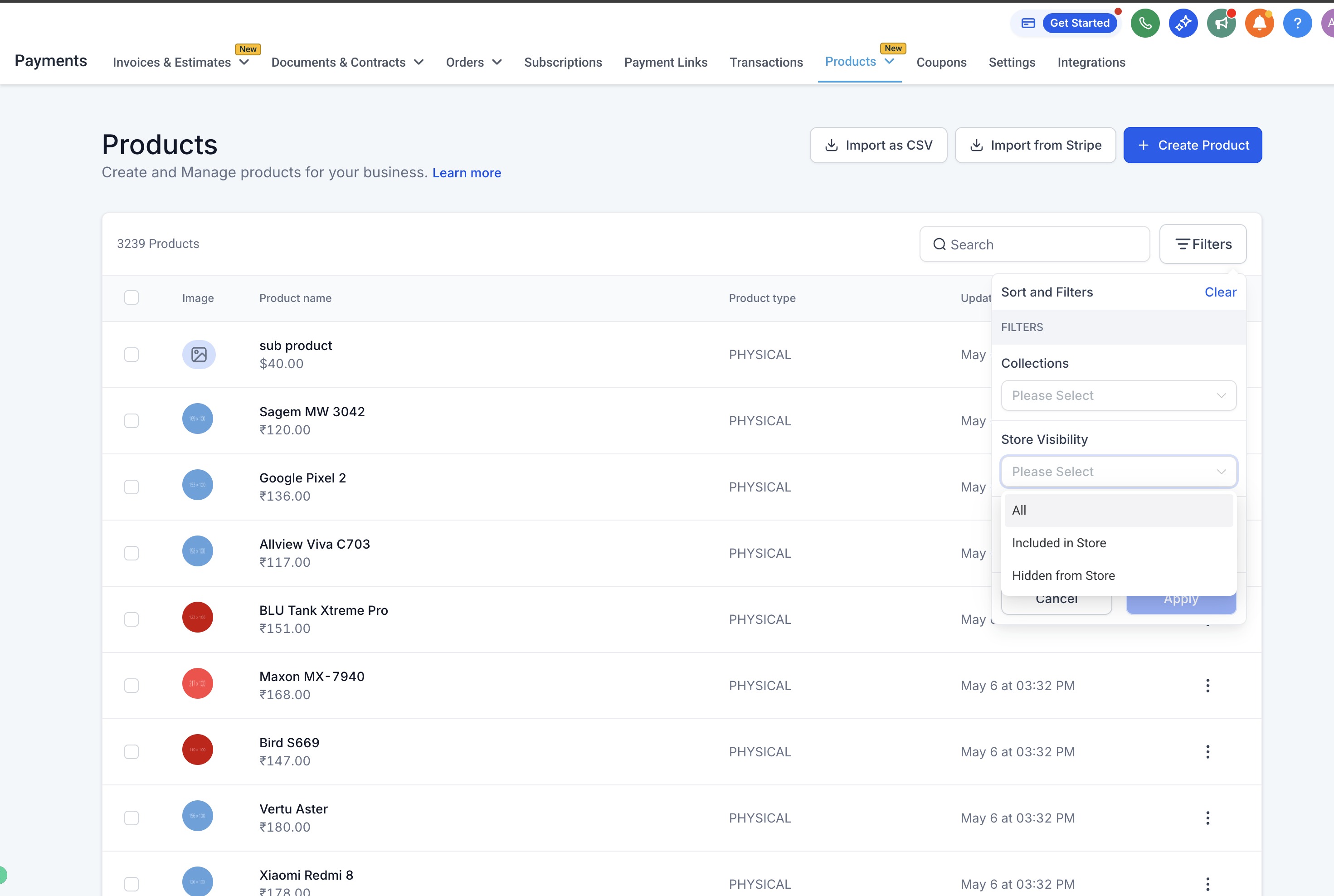Open the AI sparkle assistant icon
The width and height of the screenshot is (1334, 896).
coord(1183,24)
